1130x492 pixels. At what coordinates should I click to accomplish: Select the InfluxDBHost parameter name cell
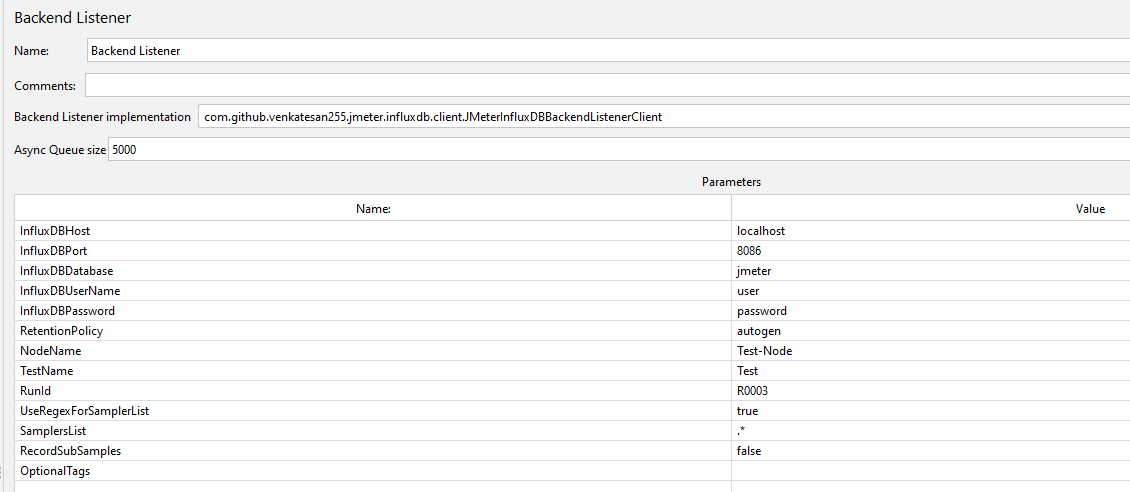[373, 231]
